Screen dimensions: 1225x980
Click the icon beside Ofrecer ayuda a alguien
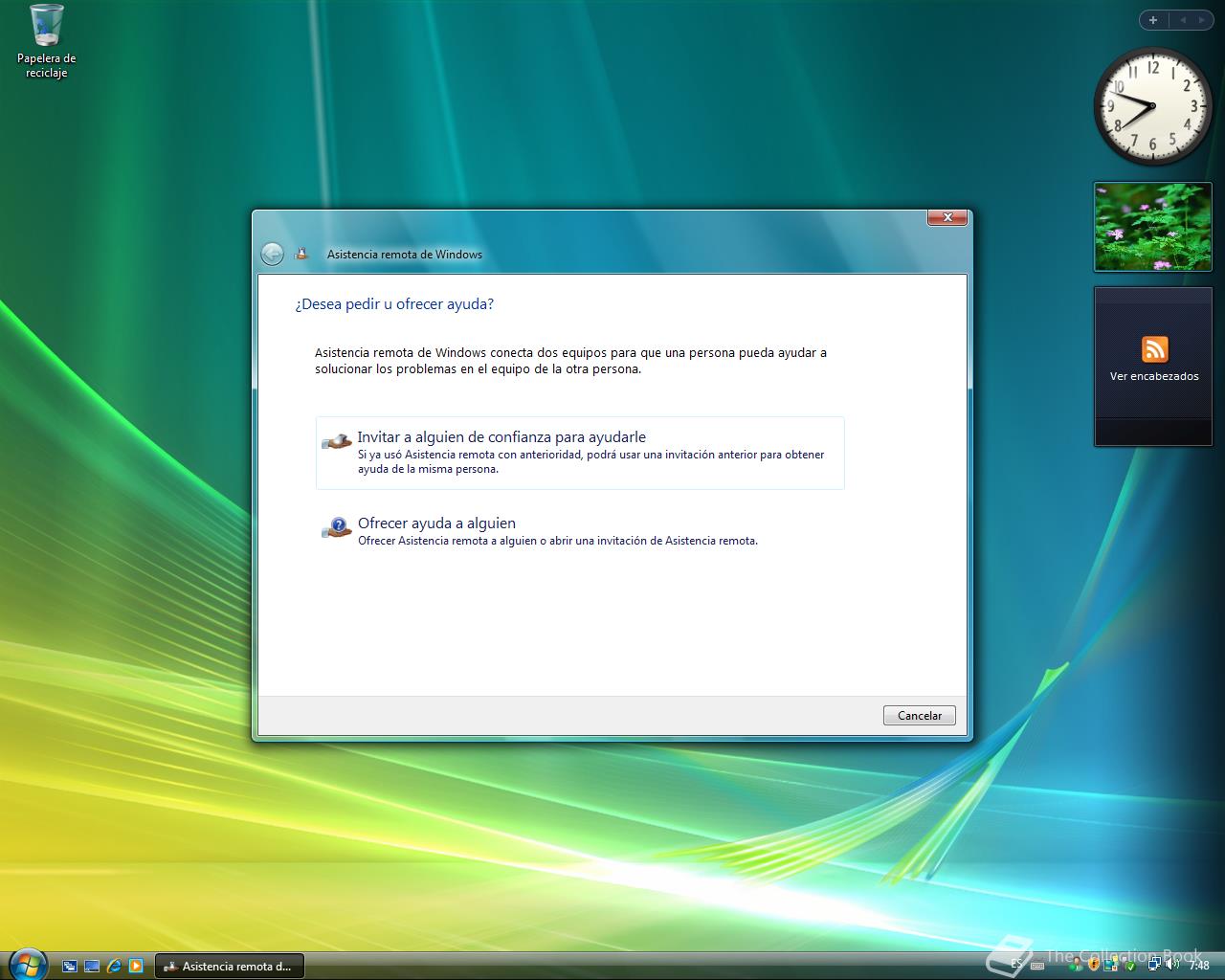[336, 527]
